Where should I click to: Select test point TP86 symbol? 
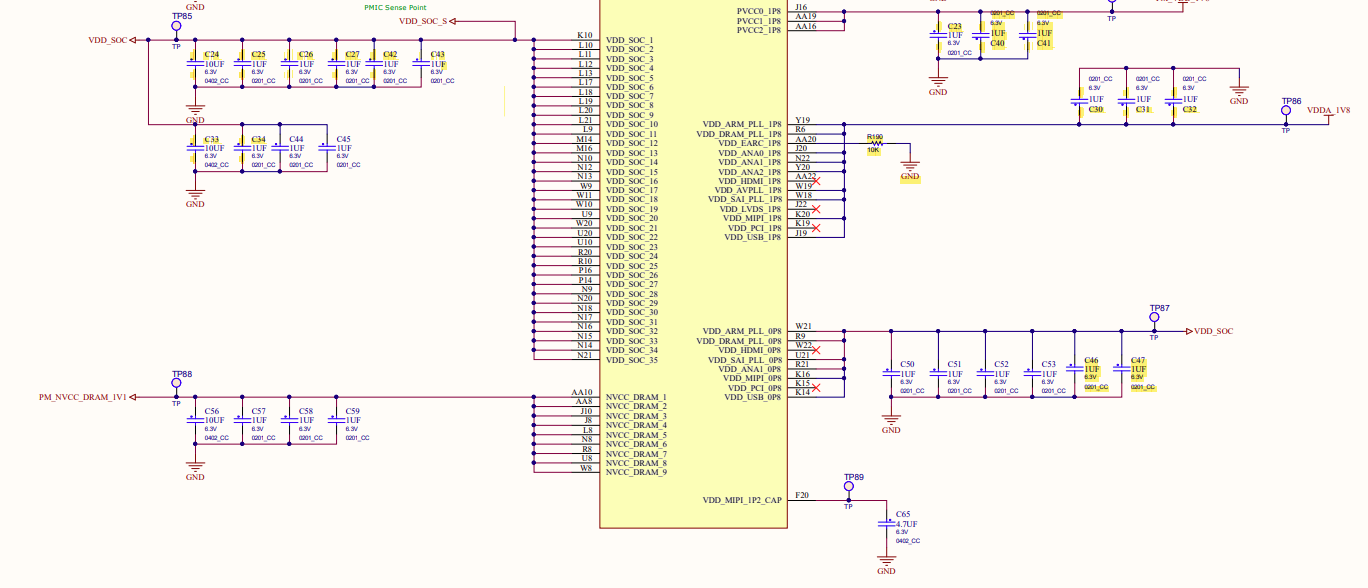1287,114
